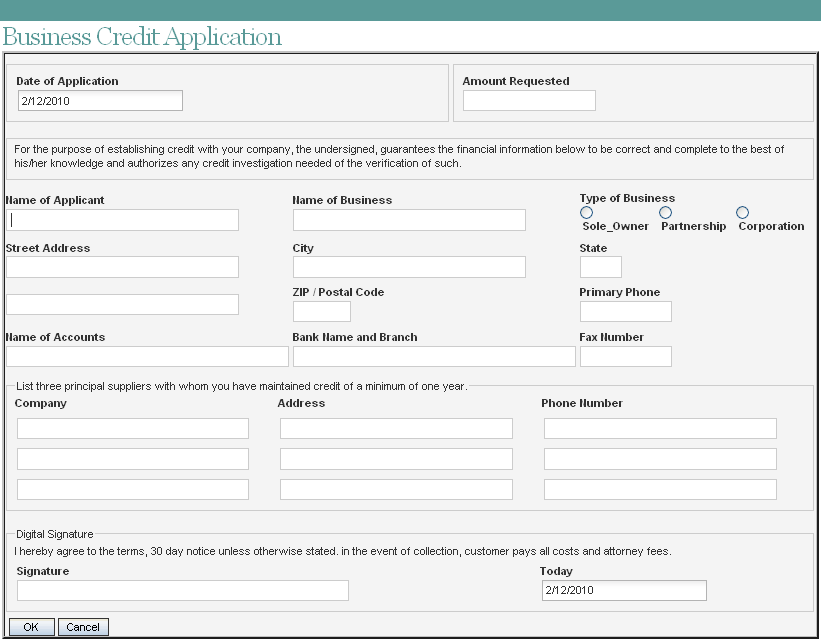Click the Cancel button

(x=83, y=627)
